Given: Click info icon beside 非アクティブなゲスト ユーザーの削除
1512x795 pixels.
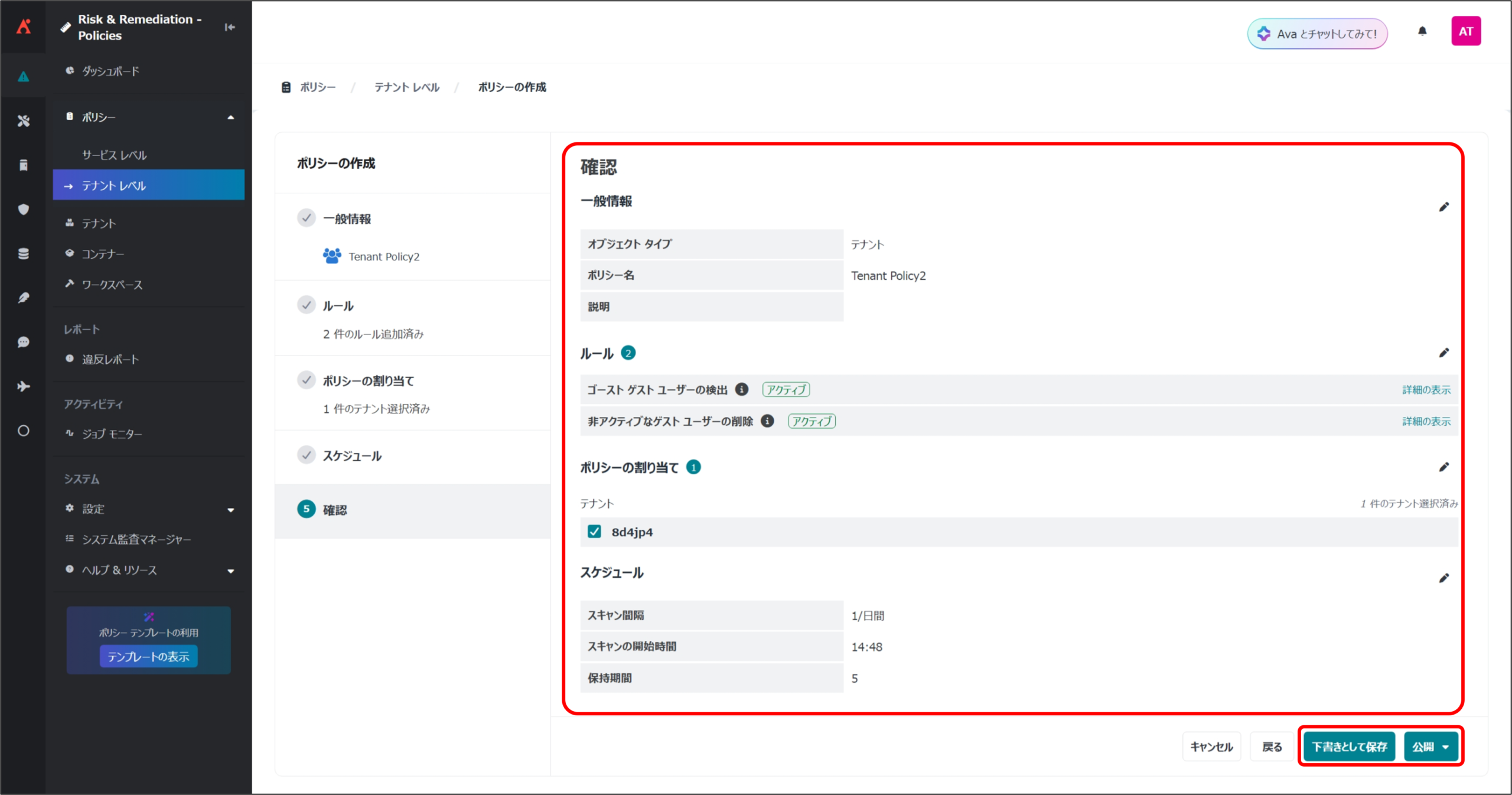Looking at the screenshot, I should coord(767,421).
